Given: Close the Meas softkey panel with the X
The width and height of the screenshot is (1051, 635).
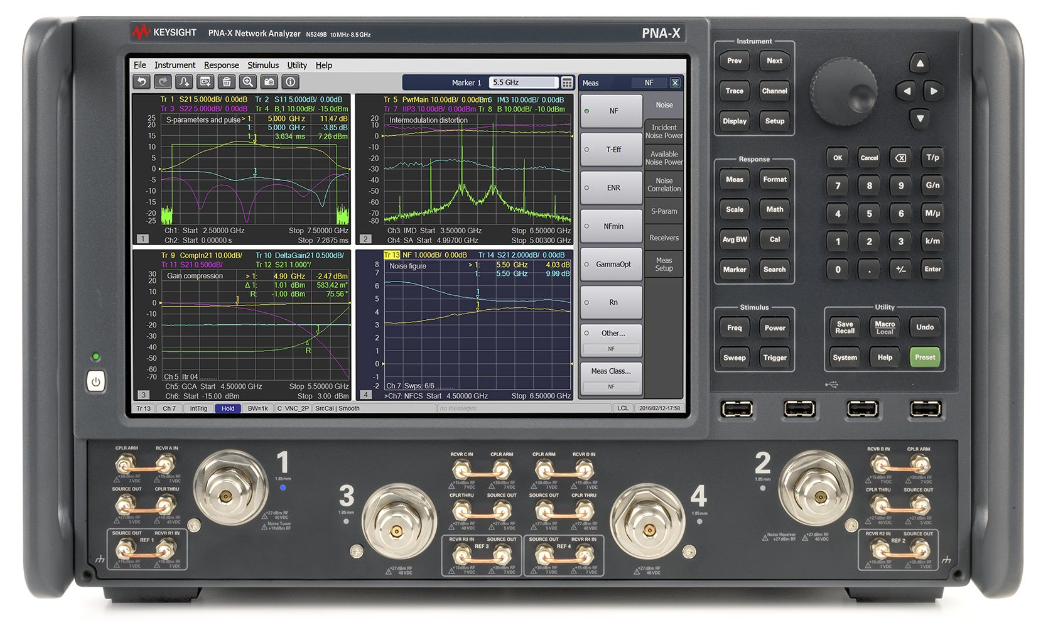Looking at the screenshot, I should tap(675, 82).
